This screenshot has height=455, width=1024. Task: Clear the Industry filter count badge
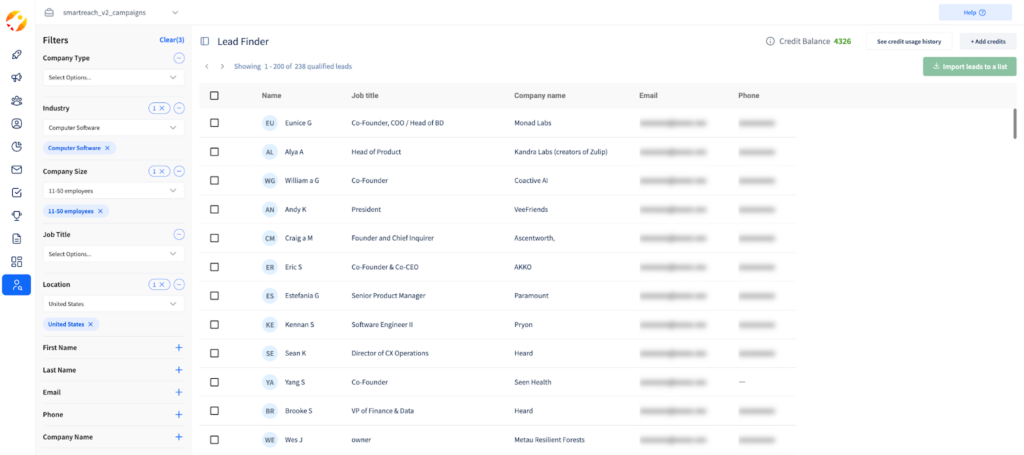click(159, 108)
